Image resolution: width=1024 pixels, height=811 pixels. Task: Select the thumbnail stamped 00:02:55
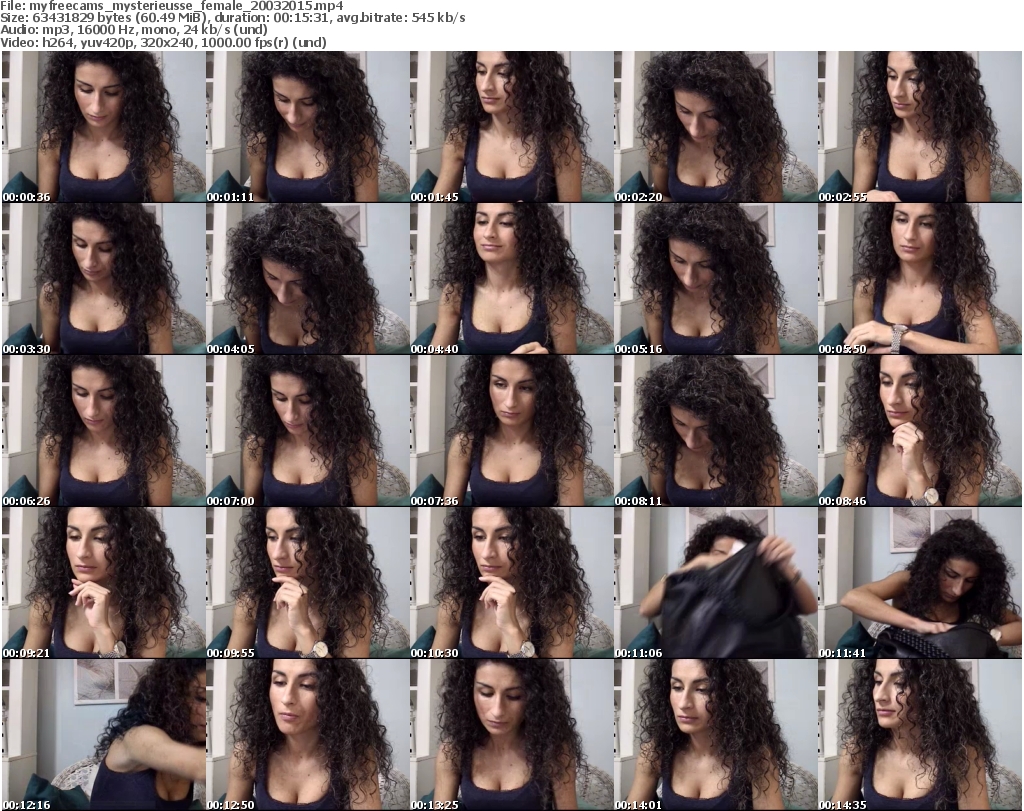coord(920,127)
